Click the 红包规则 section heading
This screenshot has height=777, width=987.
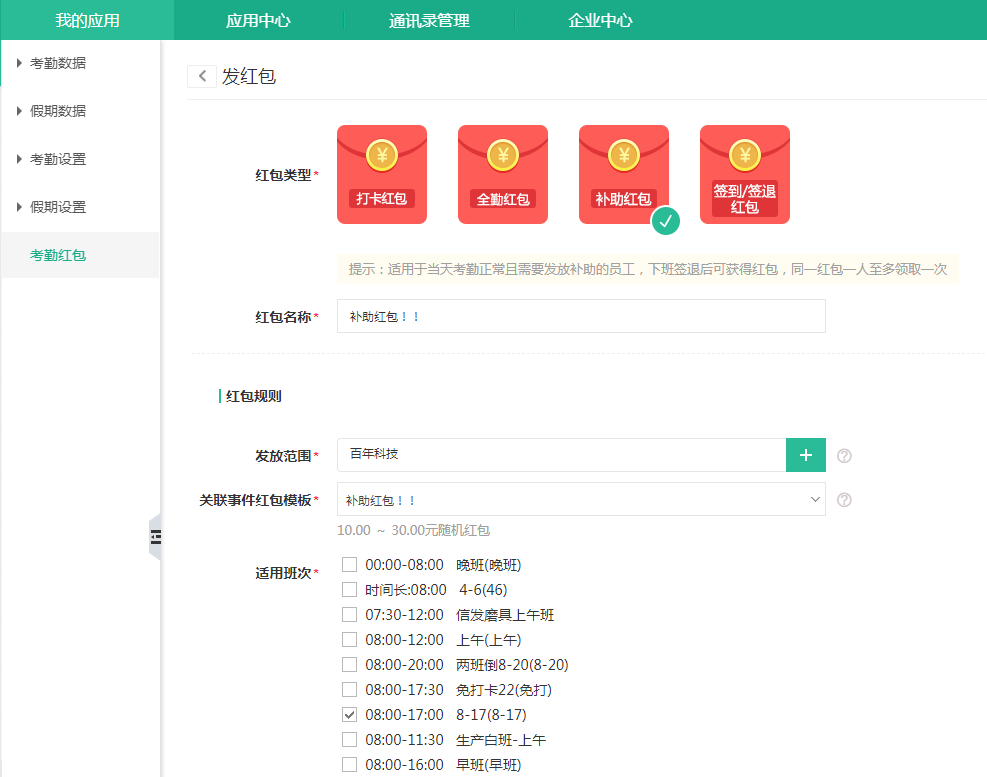(x=253, y=396)
